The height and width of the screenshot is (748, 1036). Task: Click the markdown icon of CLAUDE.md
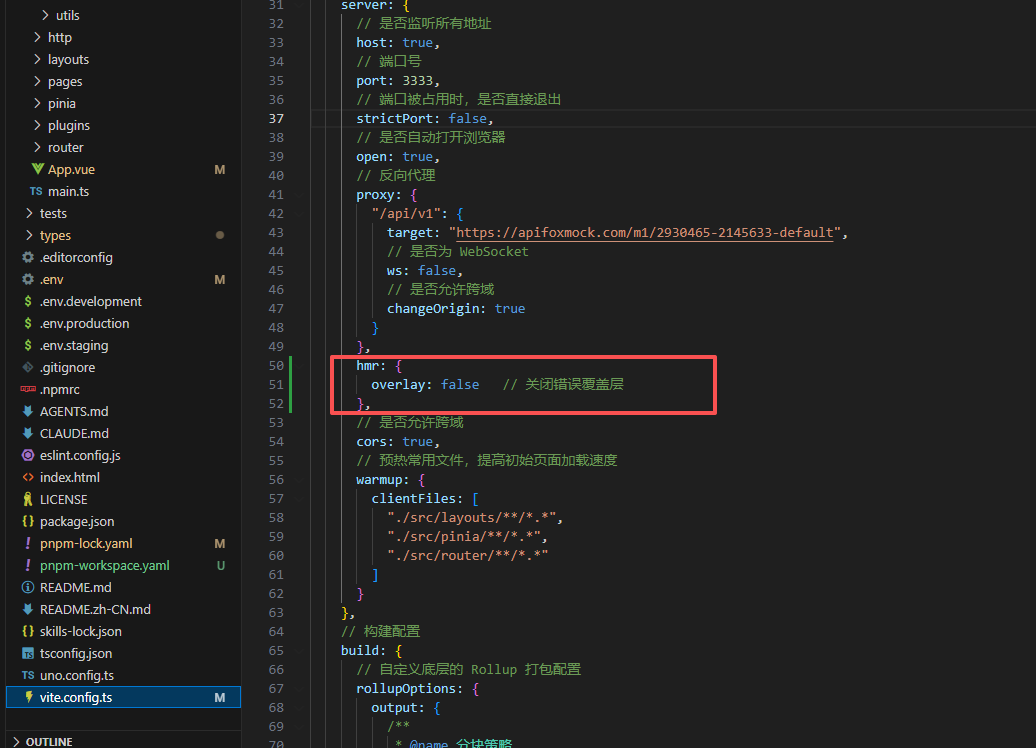pyautogui.click(x=28, y=433)
